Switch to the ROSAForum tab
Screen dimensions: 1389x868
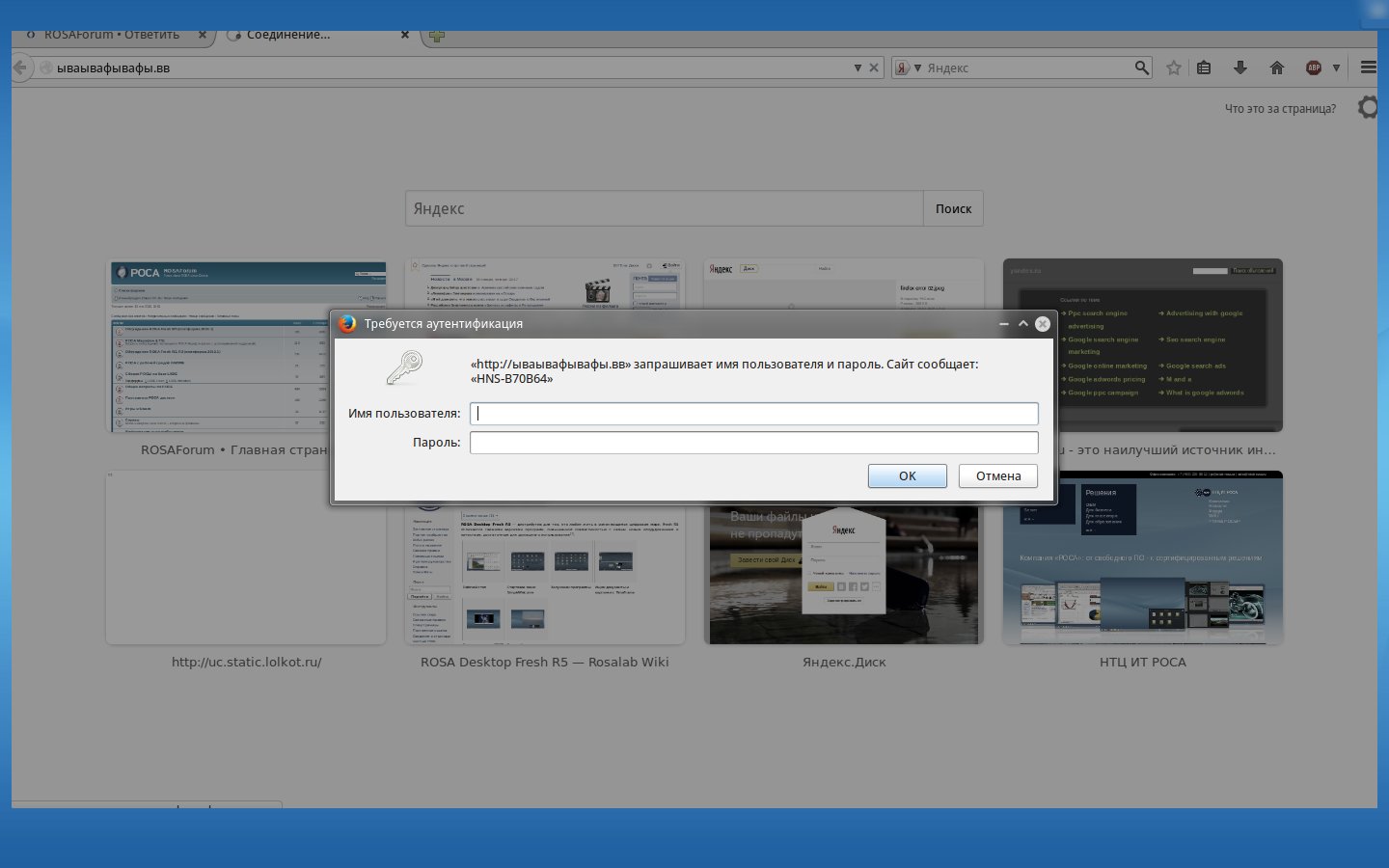111,35
